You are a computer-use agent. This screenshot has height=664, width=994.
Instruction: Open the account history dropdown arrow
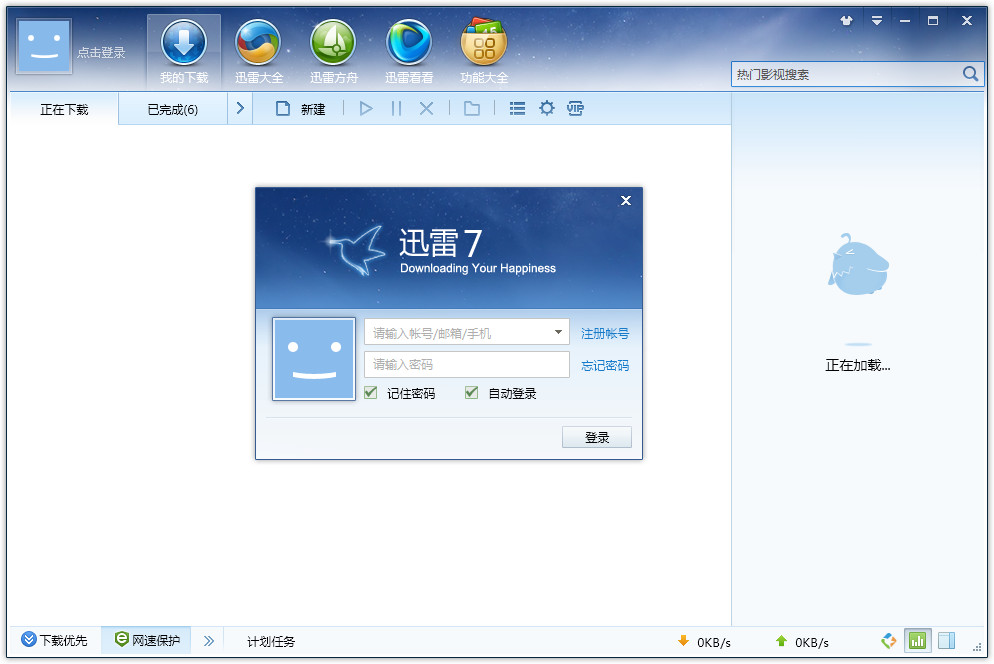click(558, 332)
